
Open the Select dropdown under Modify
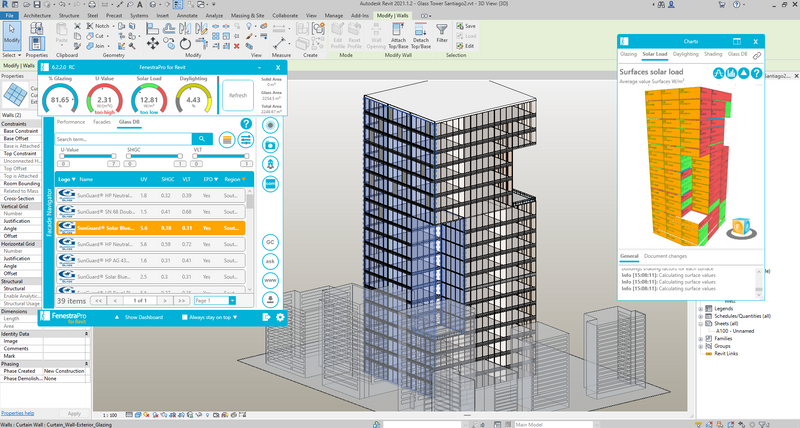pos(11,55)
